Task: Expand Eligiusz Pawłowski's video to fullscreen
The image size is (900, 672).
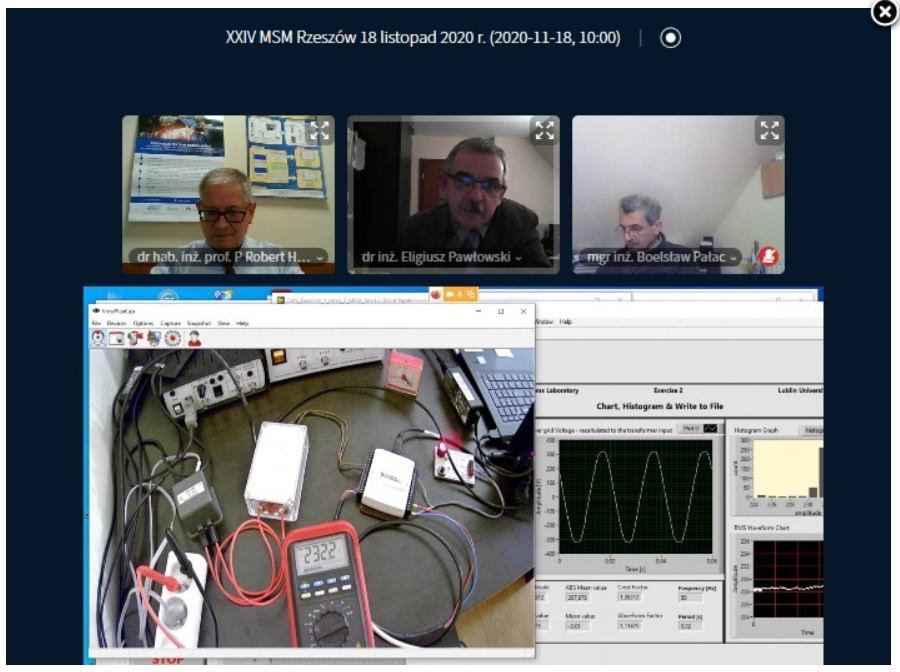Action: 544,130
